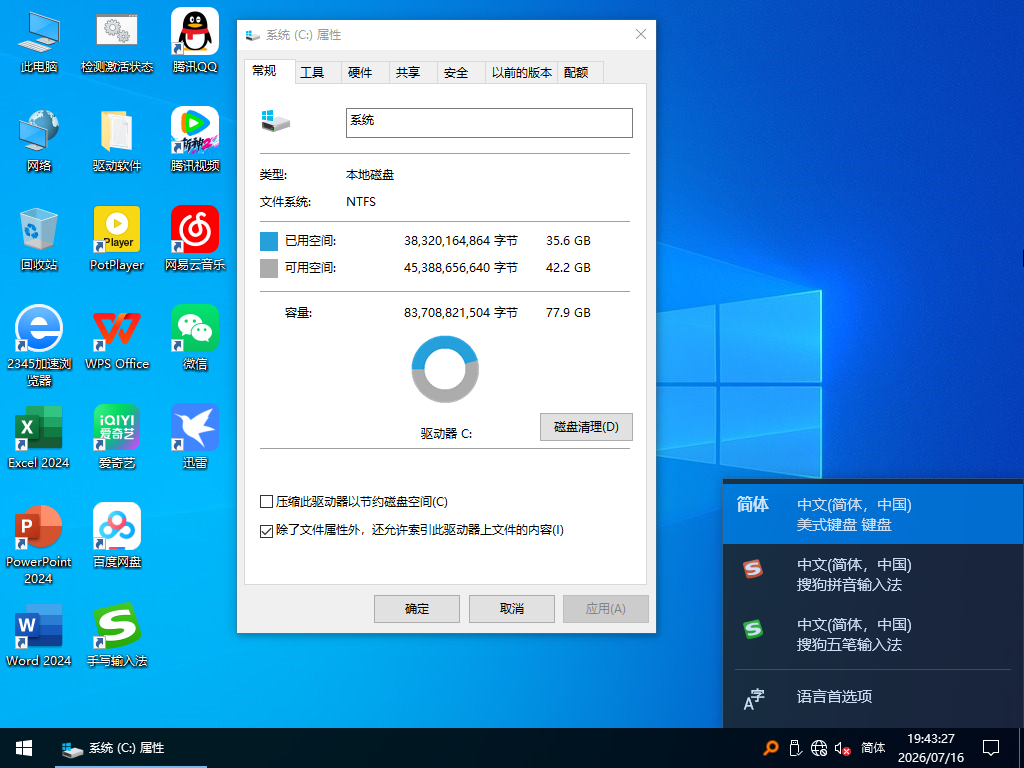1024x768 pixels.
Task: Select the 迅雷 desktop icon
Action: pos(195,436)
